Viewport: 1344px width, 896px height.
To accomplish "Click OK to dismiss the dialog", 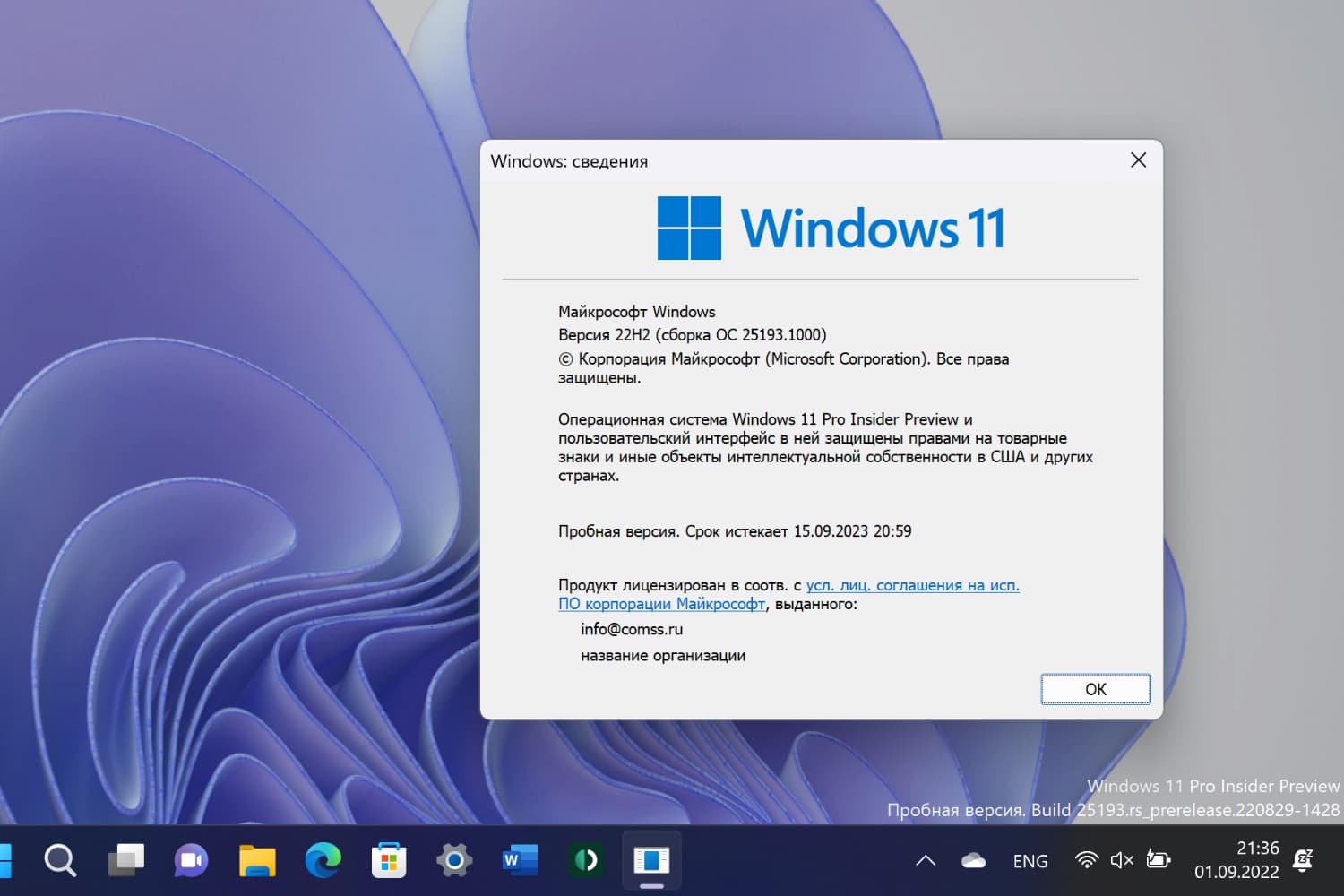I will tap(1095, 689).
